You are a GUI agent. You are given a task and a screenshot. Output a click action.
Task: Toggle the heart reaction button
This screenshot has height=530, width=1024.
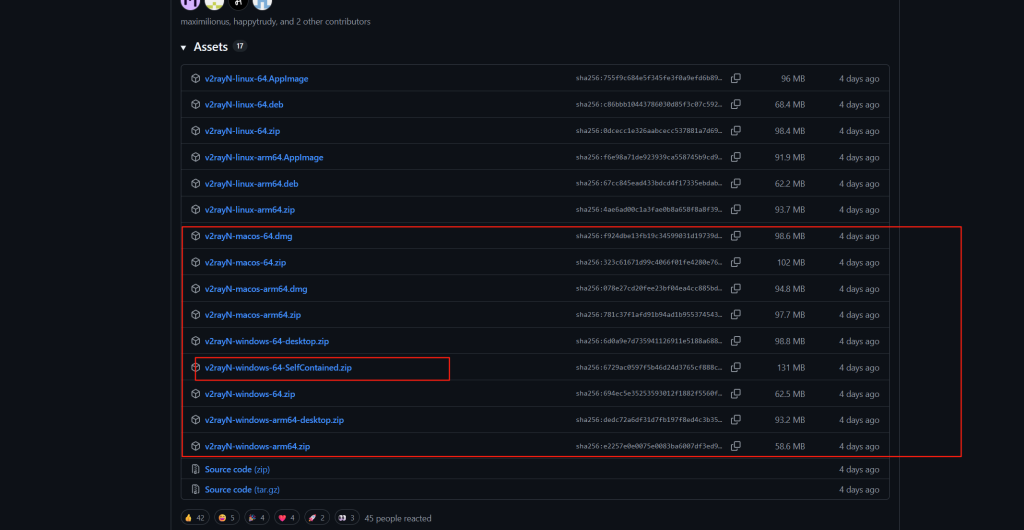click(286, 518)
